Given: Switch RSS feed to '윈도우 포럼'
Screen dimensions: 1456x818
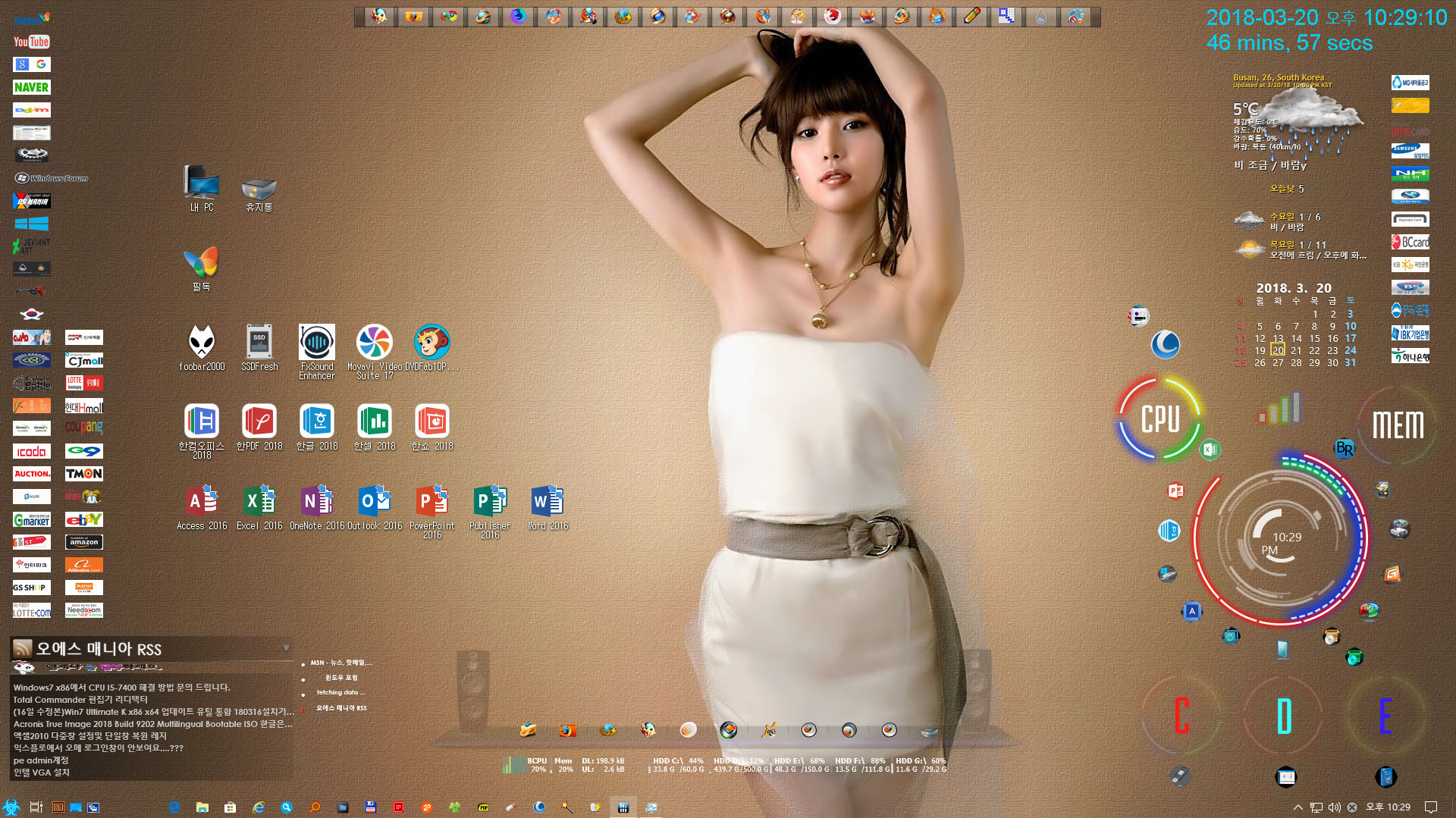Looking at the screenshot, I should tap(341, 678).
